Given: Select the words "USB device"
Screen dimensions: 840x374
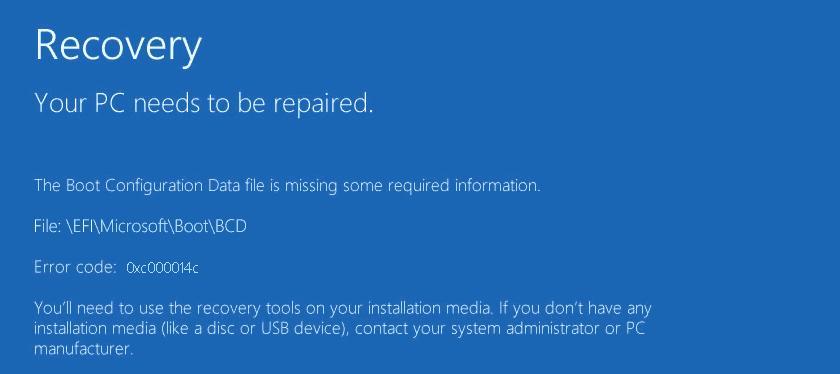Looking at the screenshot, I should [302, 328].
